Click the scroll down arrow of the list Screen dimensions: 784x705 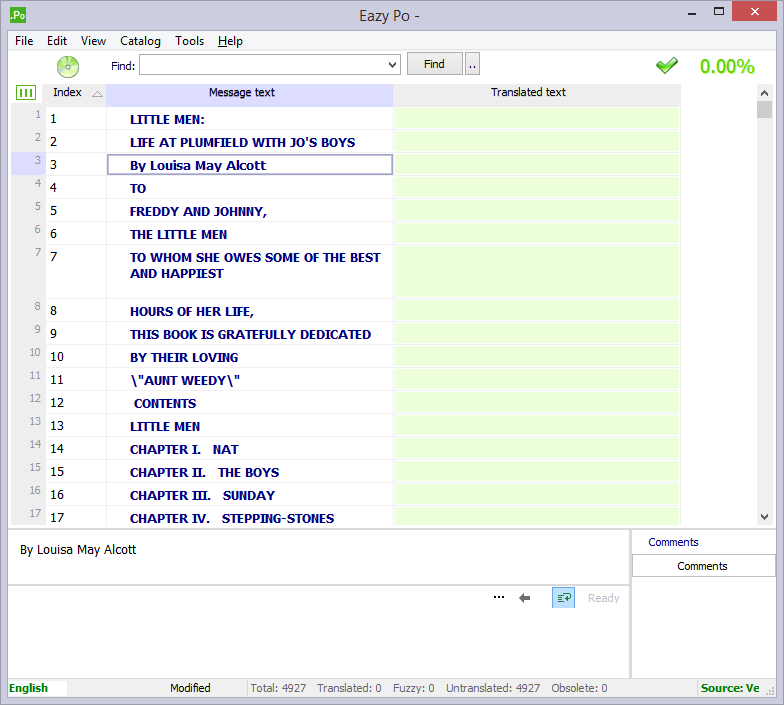pyautogui.click(x=764, y=517)
